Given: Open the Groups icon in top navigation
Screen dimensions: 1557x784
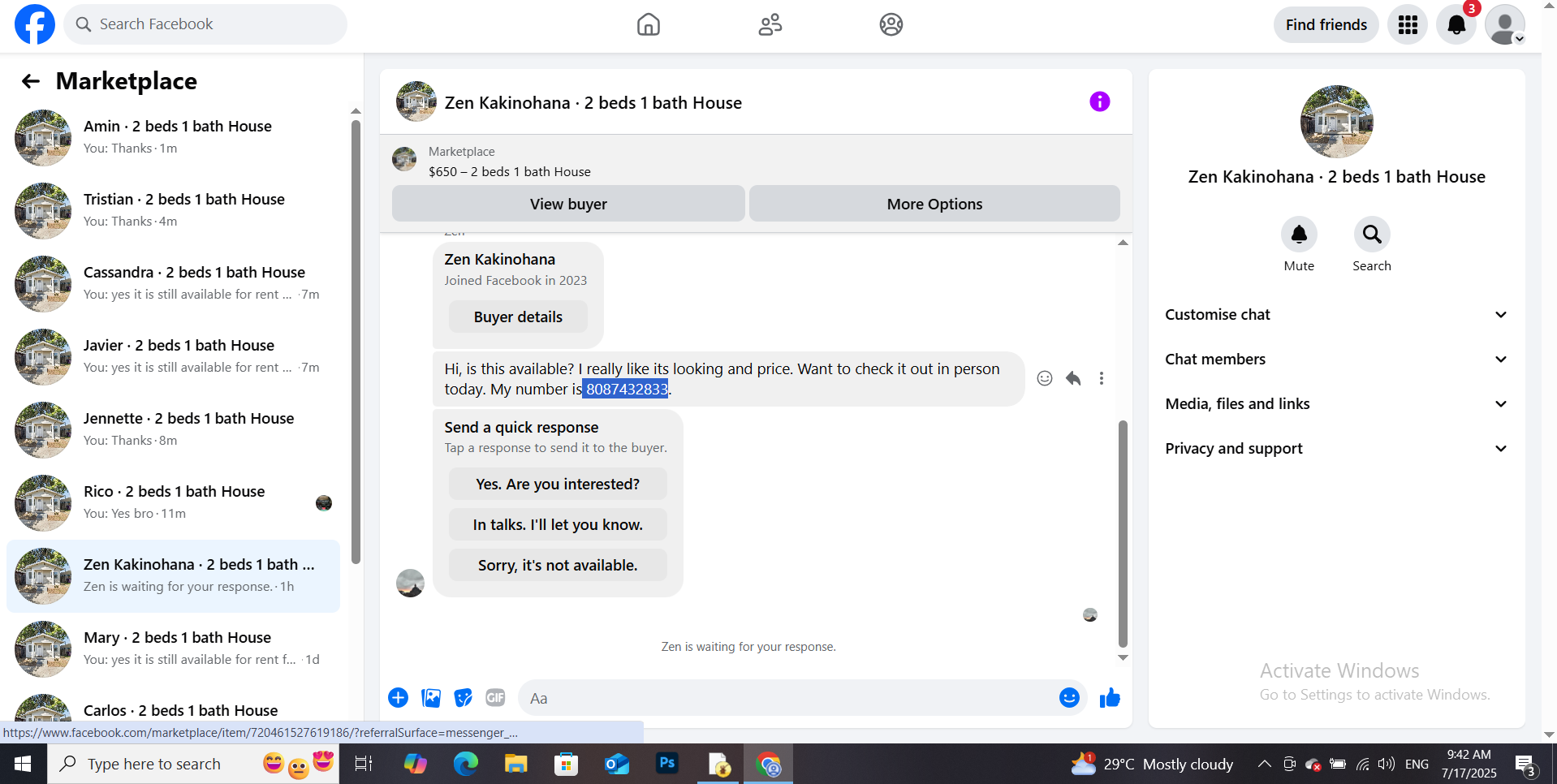Looking at the screenshot, I should point(891,24).
